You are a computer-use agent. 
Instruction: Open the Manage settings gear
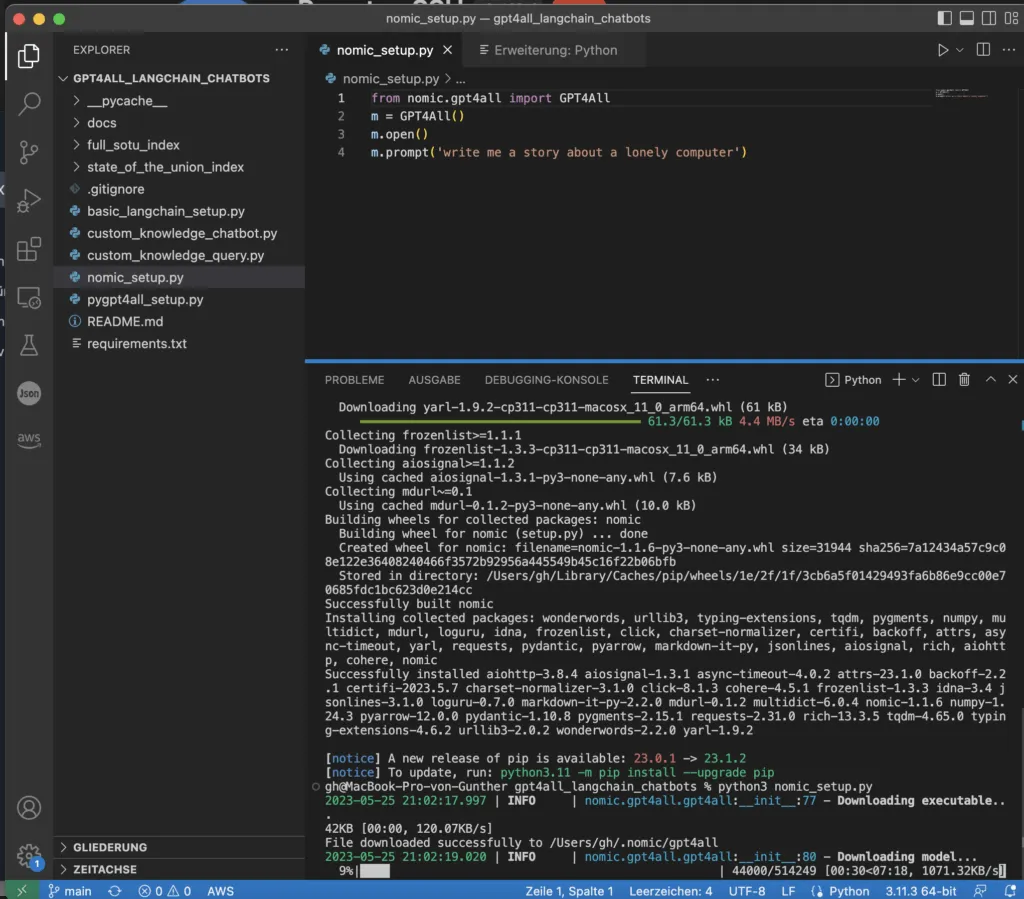click(28, 855)
